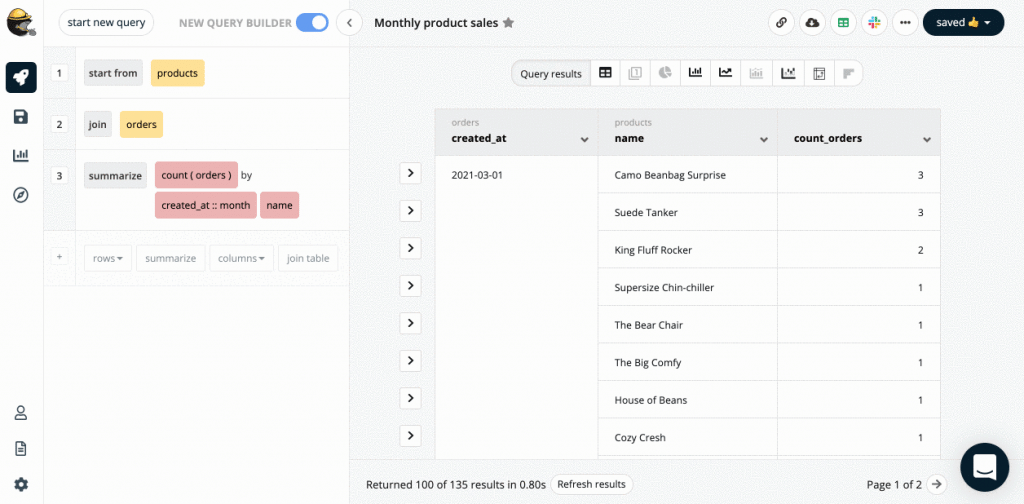Switch to table view icon
1024x504 pixels.
click(x=605, y=73)
